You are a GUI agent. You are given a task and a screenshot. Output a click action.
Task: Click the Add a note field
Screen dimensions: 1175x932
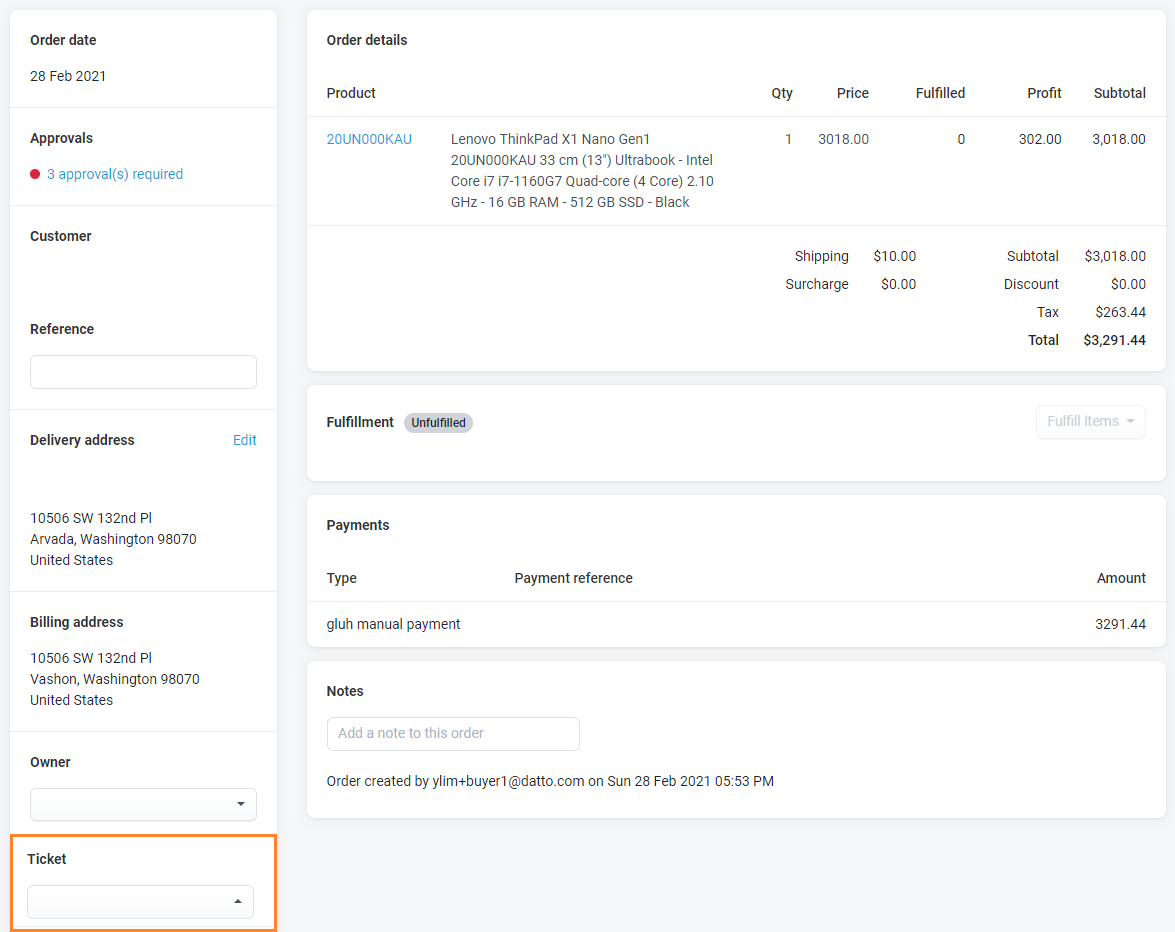pyautogui.click(x=453, y=733)
